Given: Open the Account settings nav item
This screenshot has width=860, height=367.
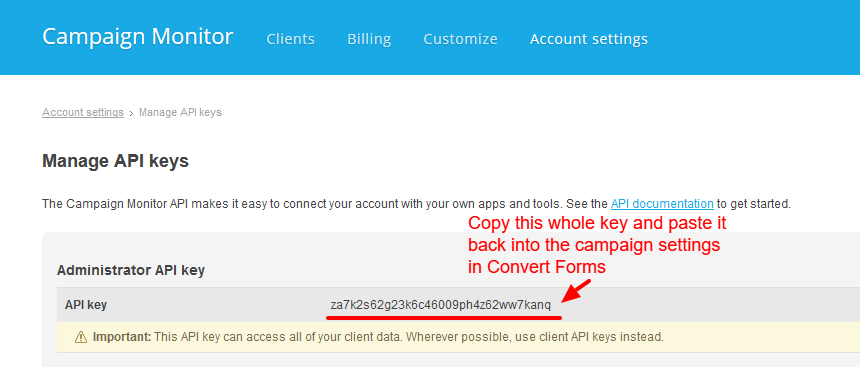Looking at the screenshot, I should tap(589, 39).
